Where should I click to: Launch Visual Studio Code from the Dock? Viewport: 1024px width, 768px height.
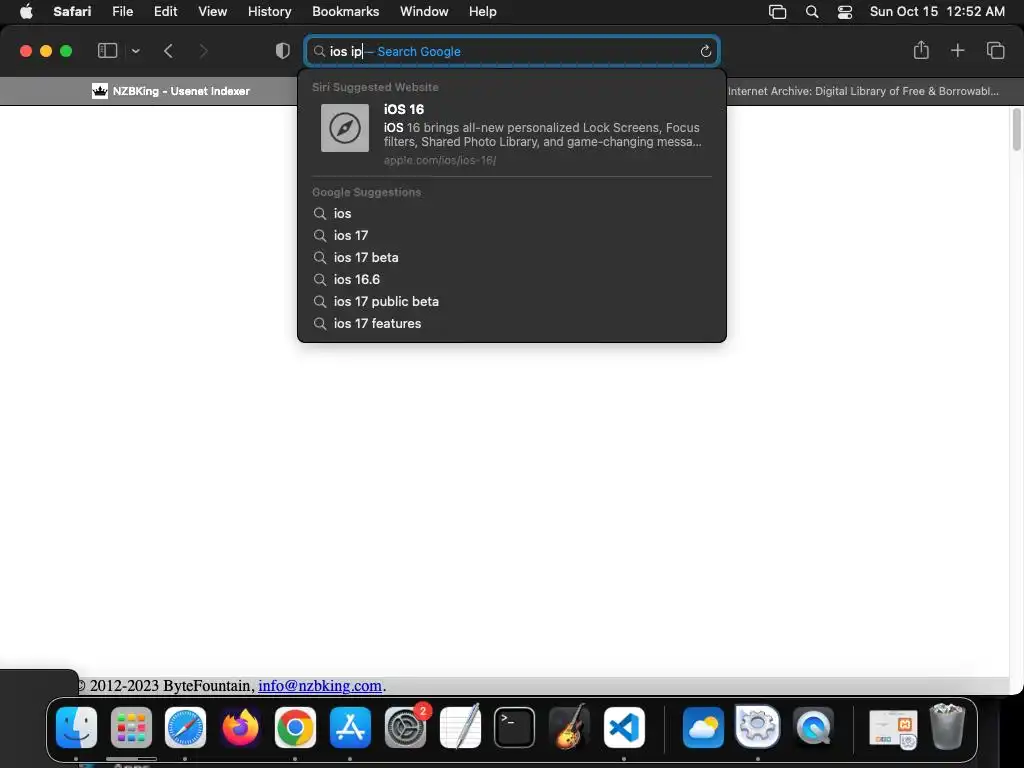[624, 727]
